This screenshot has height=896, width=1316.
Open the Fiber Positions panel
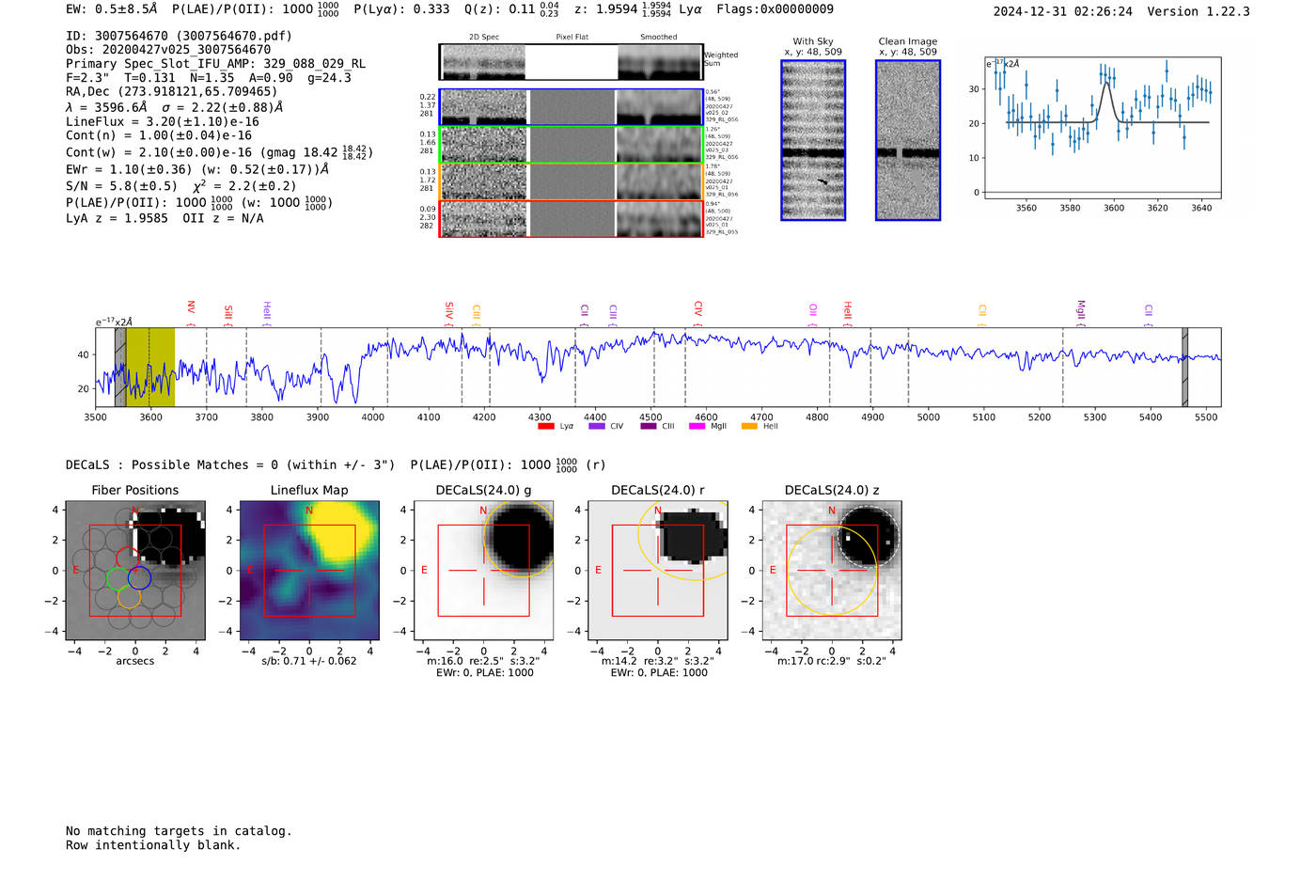[135, 571]
